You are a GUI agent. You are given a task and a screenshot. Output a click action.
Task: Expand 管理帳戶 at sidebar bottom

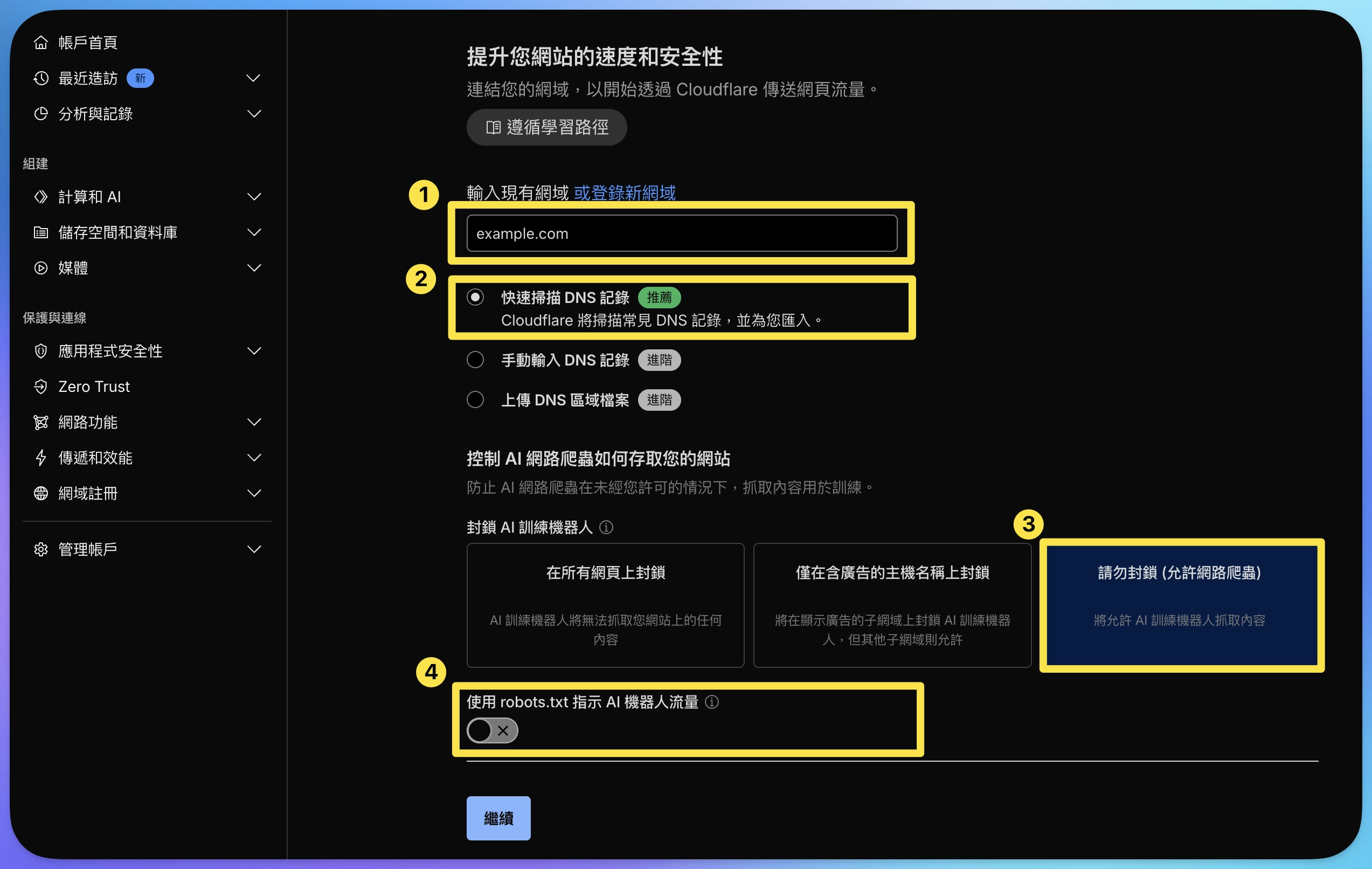tap(255, 549)
